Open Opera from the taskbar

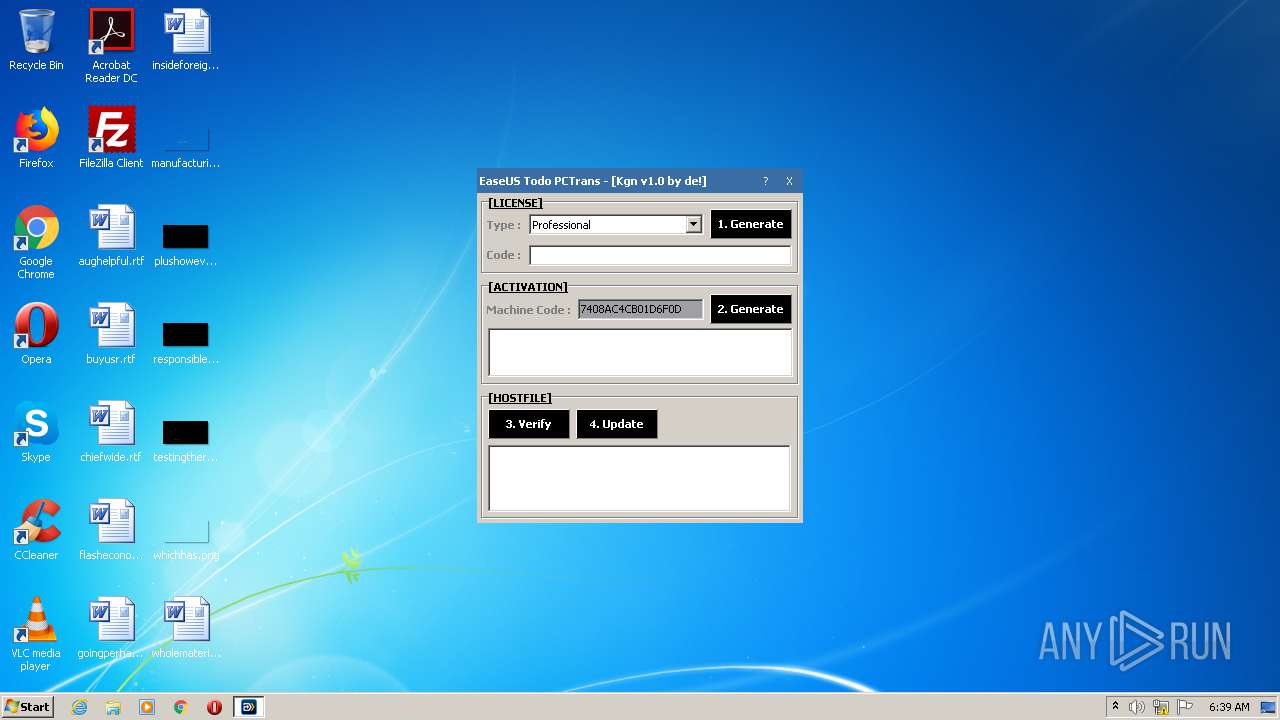(x=214, y=707)
